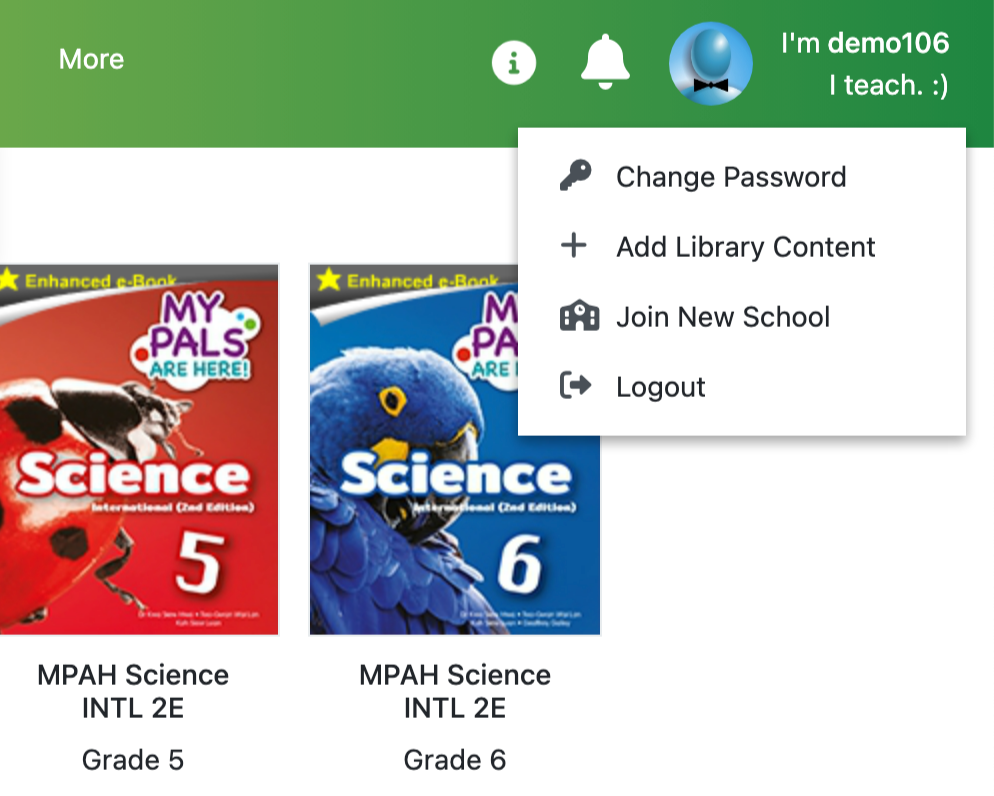Viewport: 994px width, 796px height.
Task: Open the More menu in the navigation bar
Action: click(90, 59)
